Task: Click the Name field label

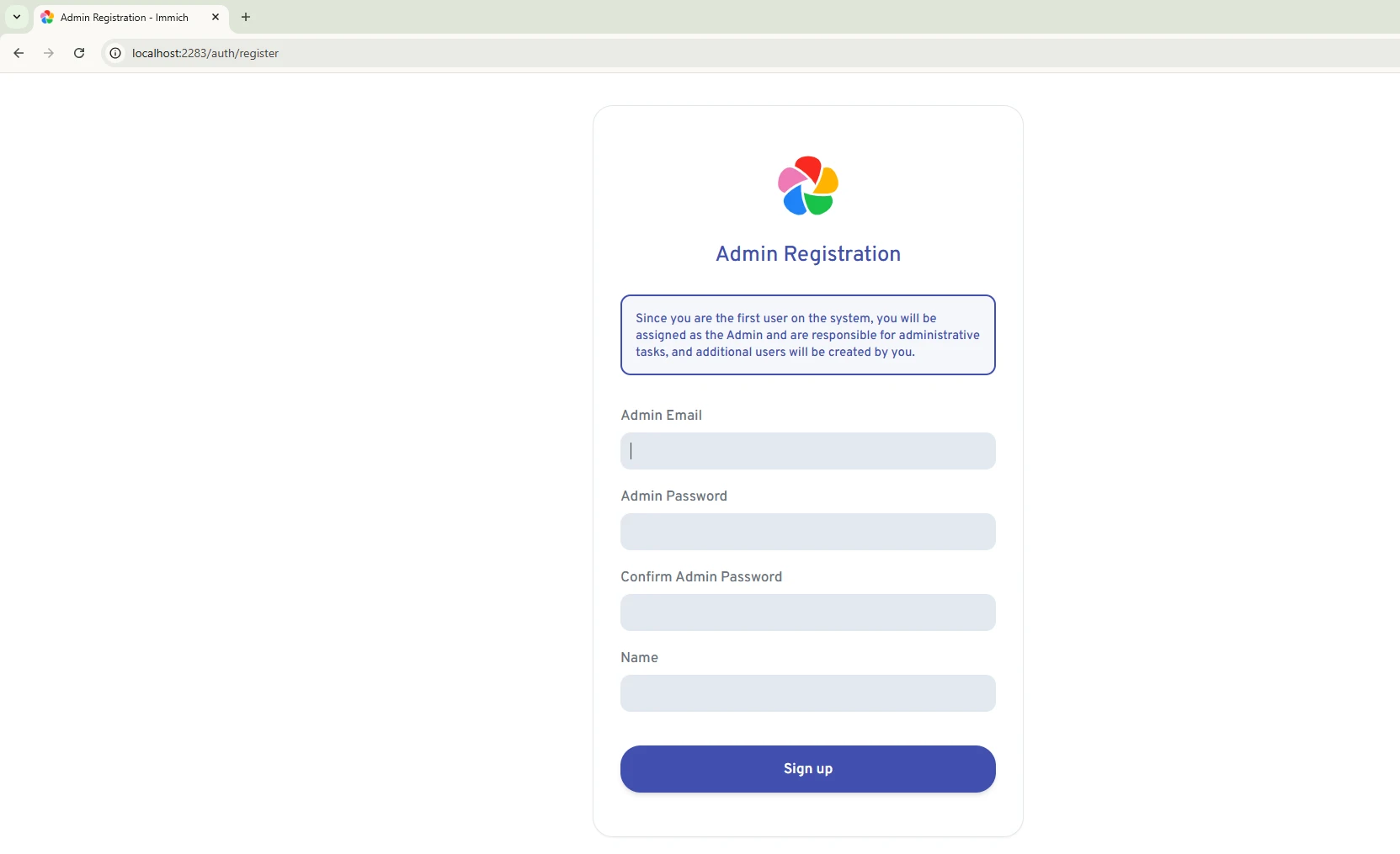Action: click(639, 658)
